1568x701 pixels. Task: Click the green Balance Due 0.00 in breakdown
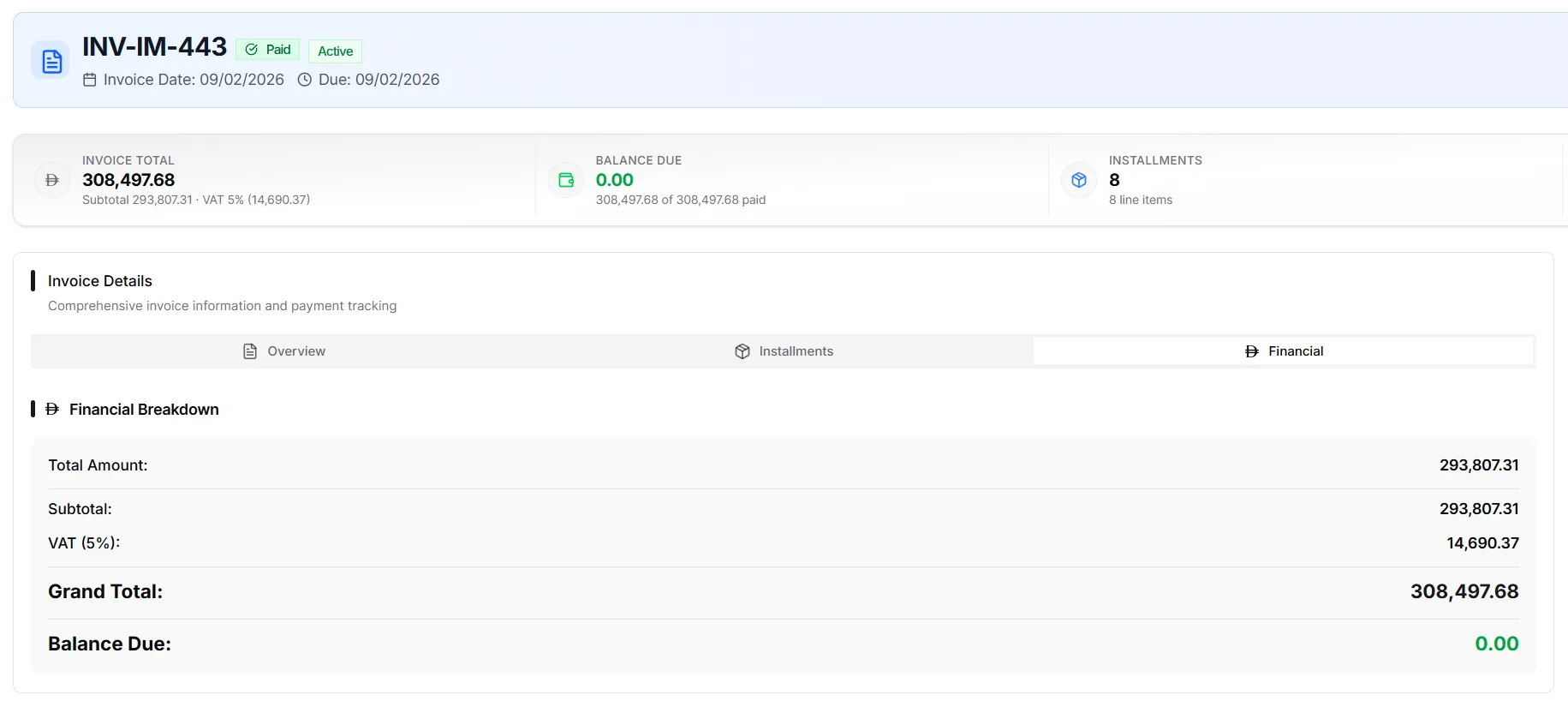[x=1496, y=644]
